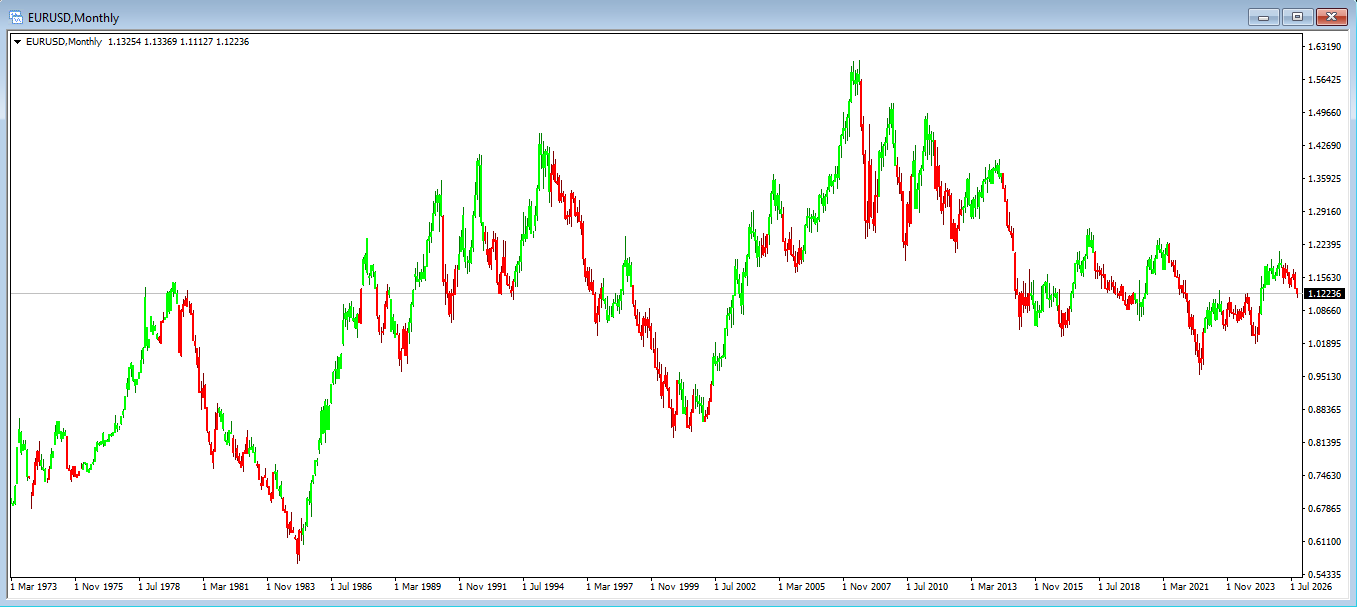Viewport: 1357px width, 607px height.
Task: Click price level 0.95130 on price axis
Action: coord(1324,377)
